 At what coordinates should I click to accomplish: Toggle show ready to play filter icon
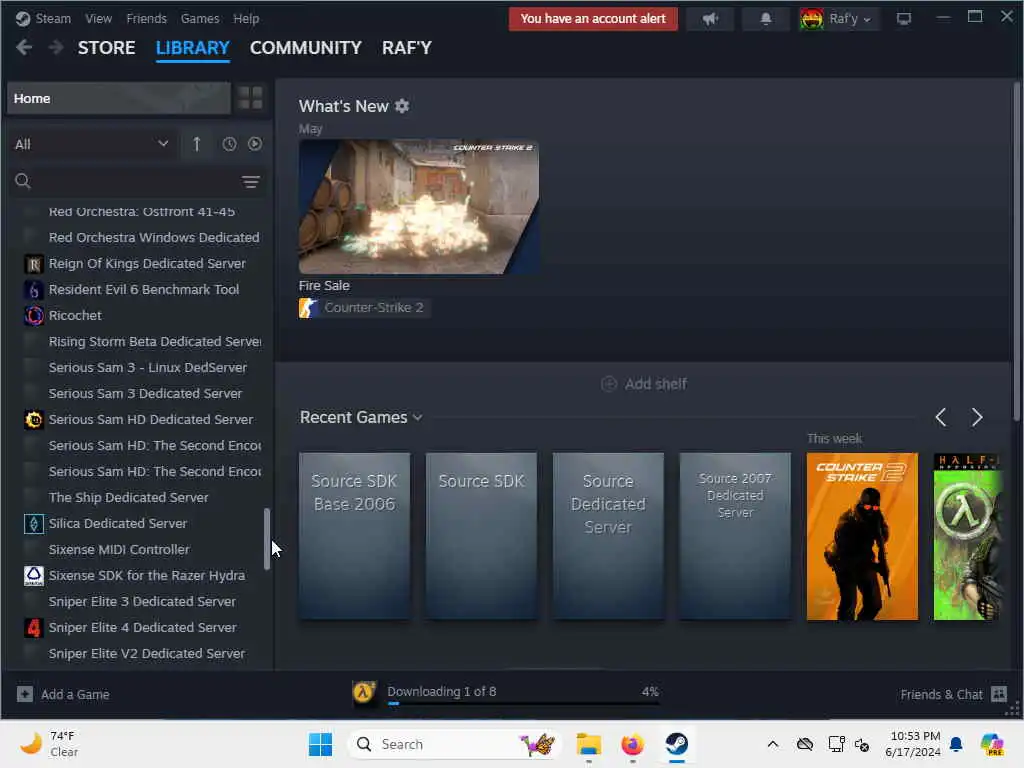pos(255,144)
